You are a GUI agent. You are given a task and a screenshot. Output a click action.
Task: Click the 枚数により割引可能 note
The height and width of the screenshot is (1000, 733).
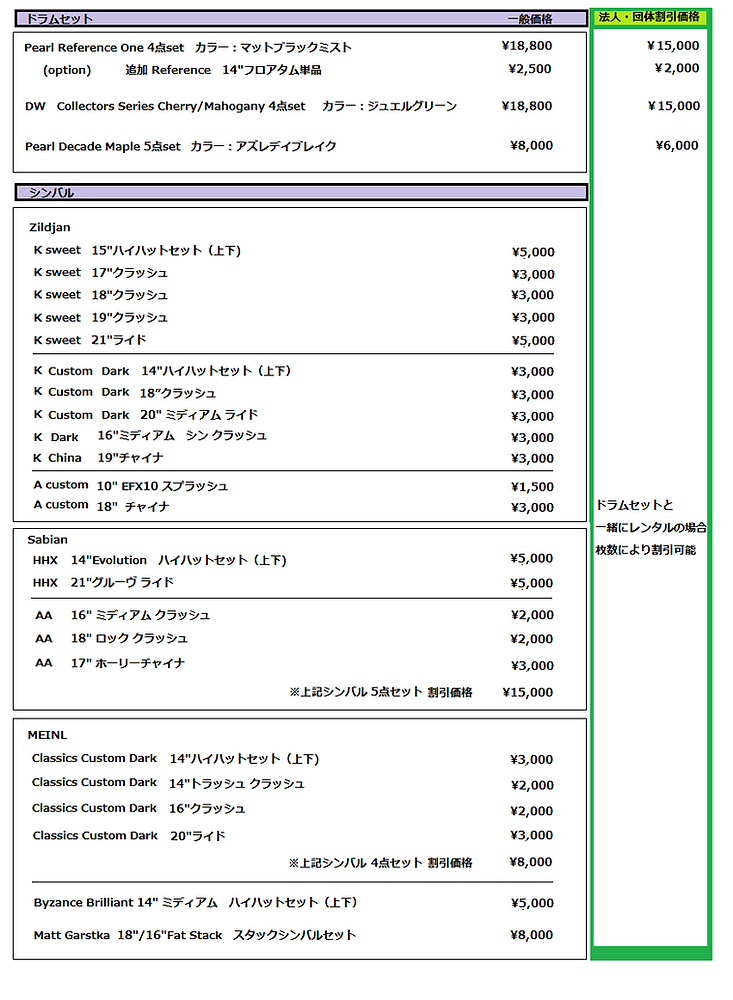(x=646, y=550)
